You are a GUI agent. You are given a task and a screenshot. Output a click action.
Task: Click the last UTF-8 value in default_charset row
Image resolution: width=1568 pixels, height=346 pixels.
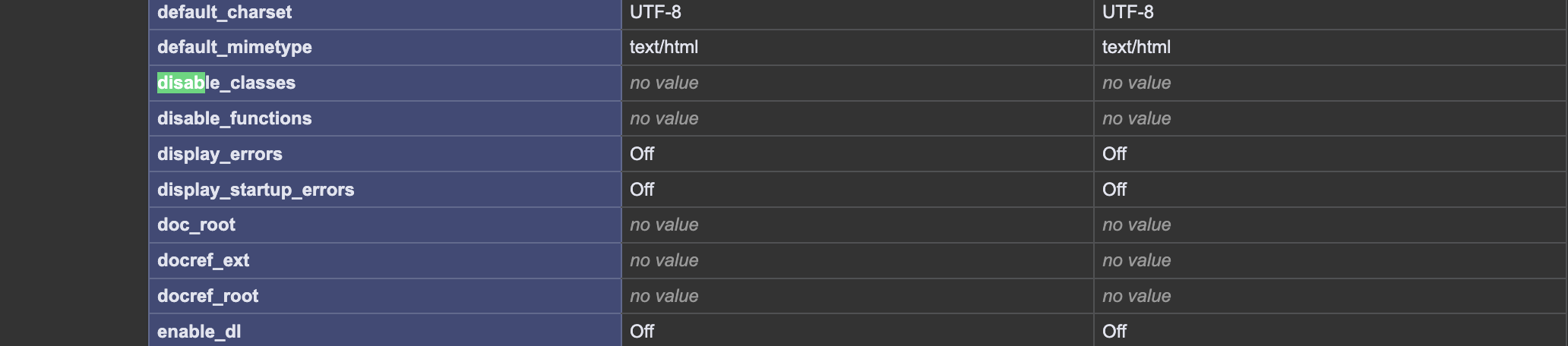[1127, 12]
